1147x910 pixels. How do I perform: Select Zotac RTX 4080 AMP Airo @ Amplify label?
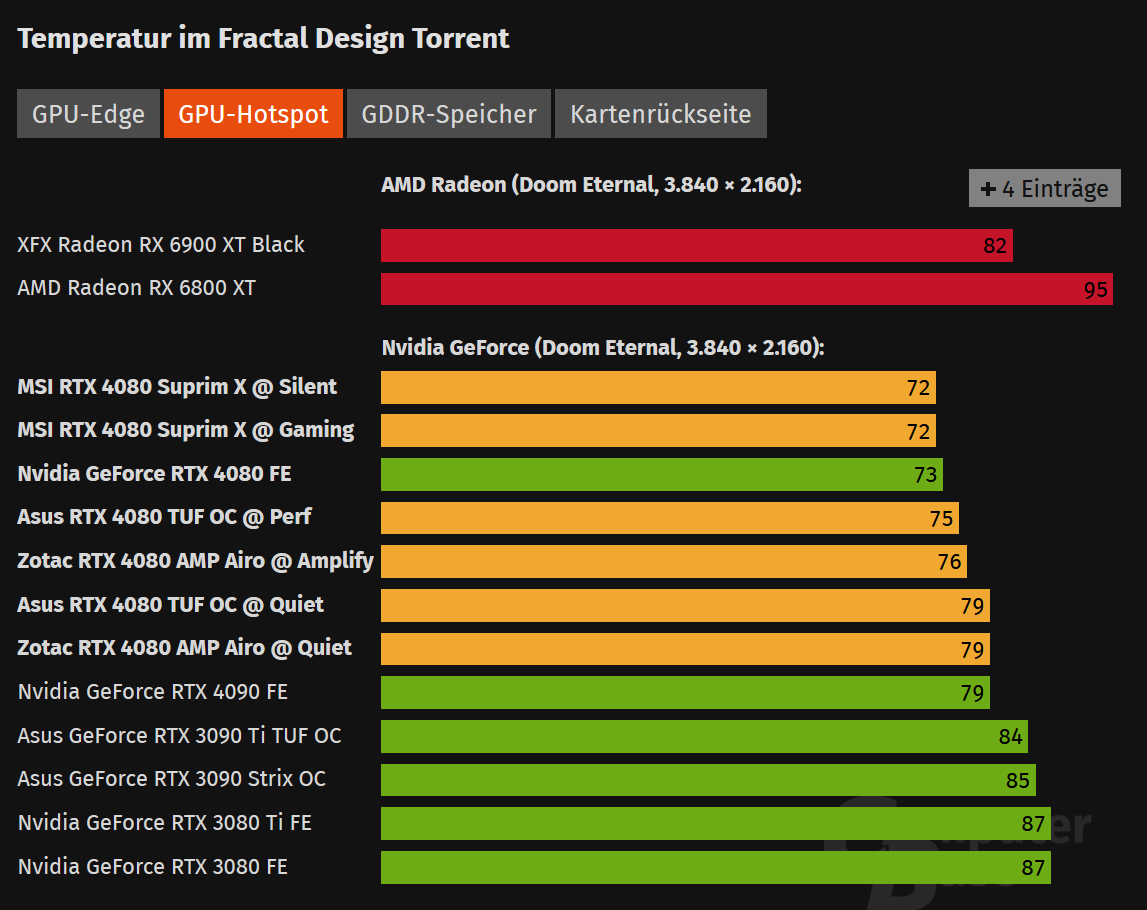[195, 561]
